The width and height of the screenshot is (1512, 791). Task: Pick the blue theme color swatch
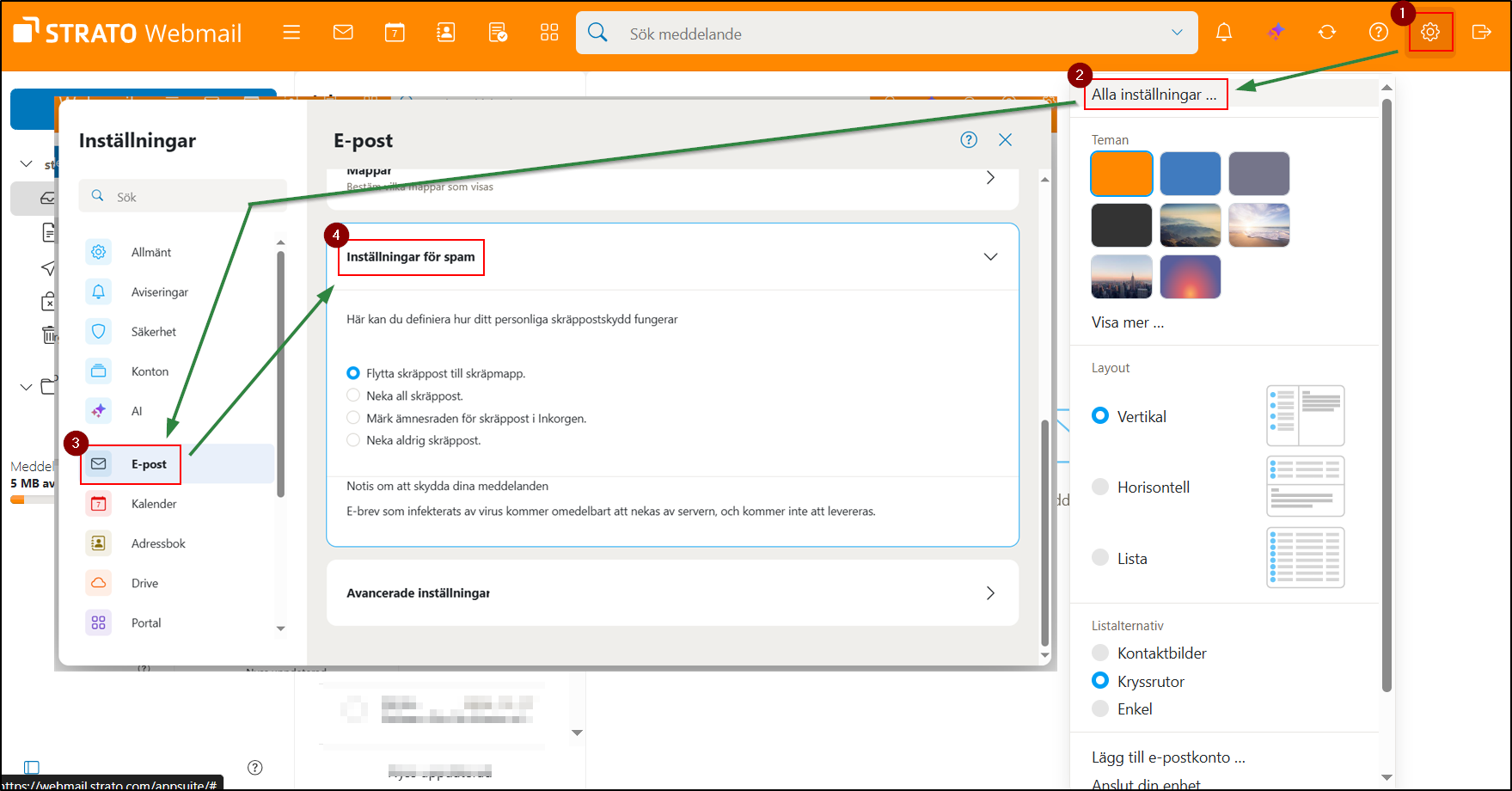coord(1190,174)
